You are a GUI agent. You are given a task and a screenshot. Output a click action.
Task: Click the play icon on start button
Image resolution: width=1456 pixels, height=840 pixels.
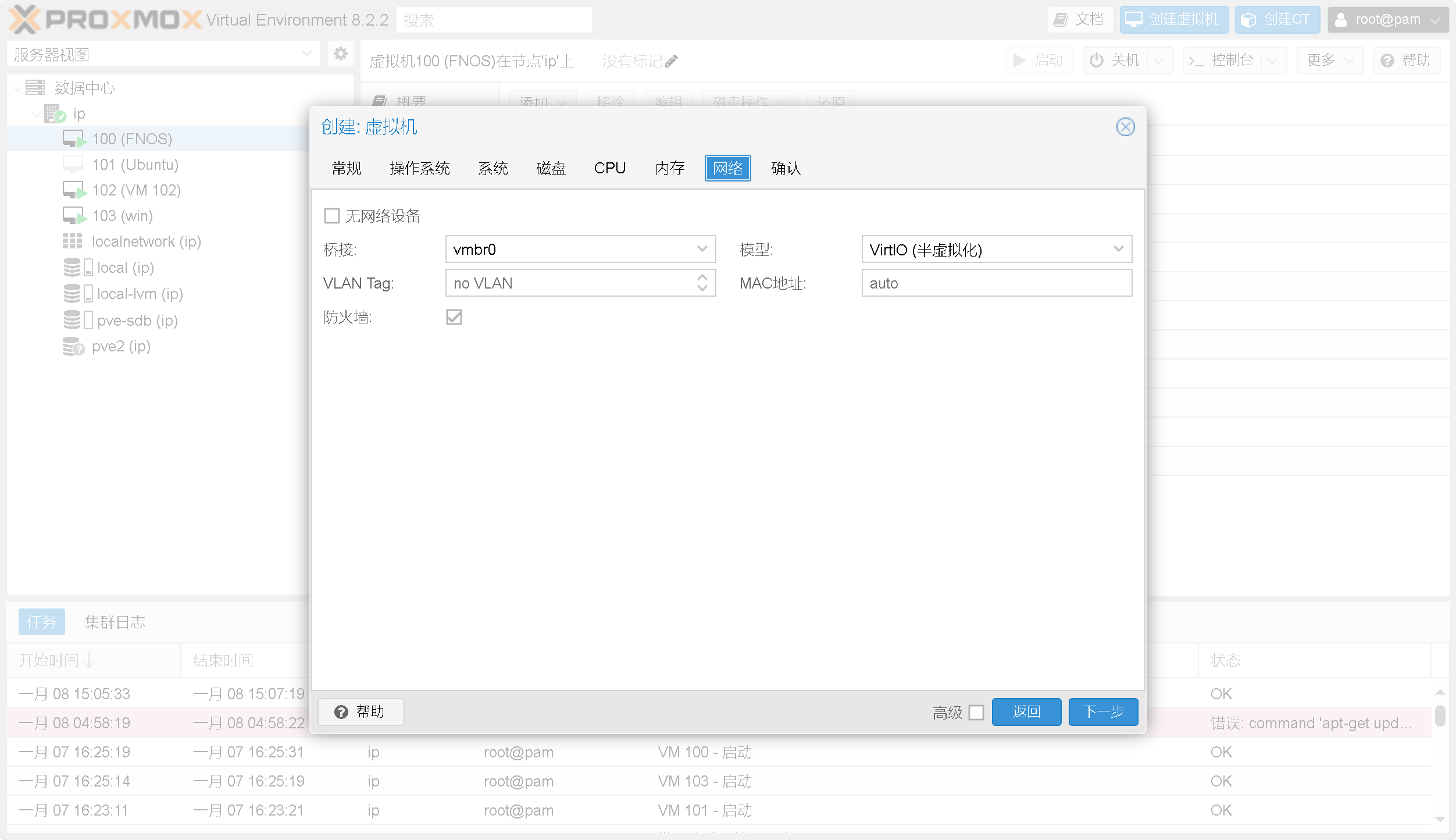[1019, 60]
